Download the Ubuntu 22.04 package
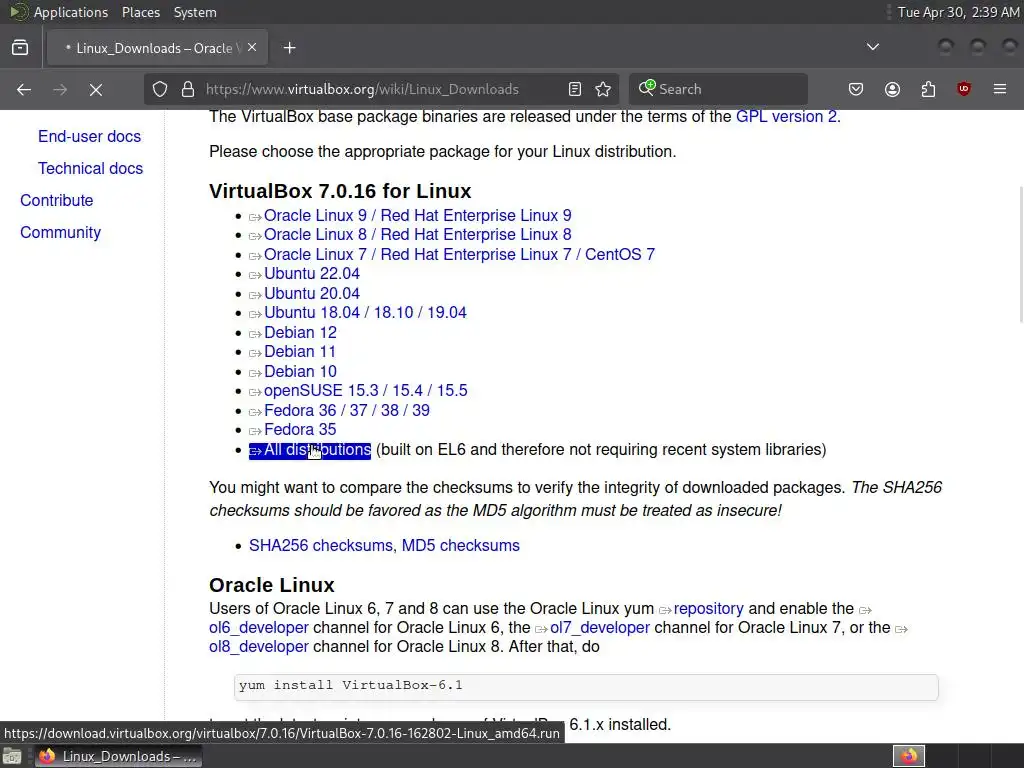The height and width of the screenshot is (768, 1024). (x=312, y=274)
